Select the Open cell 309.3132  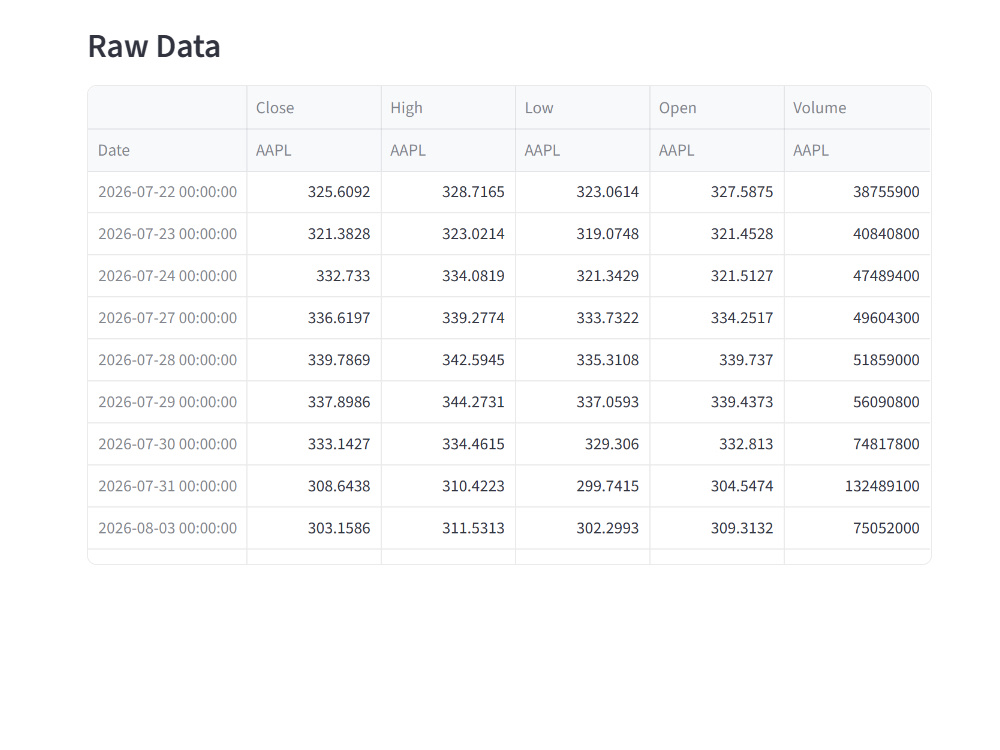(x=717, y=529)
